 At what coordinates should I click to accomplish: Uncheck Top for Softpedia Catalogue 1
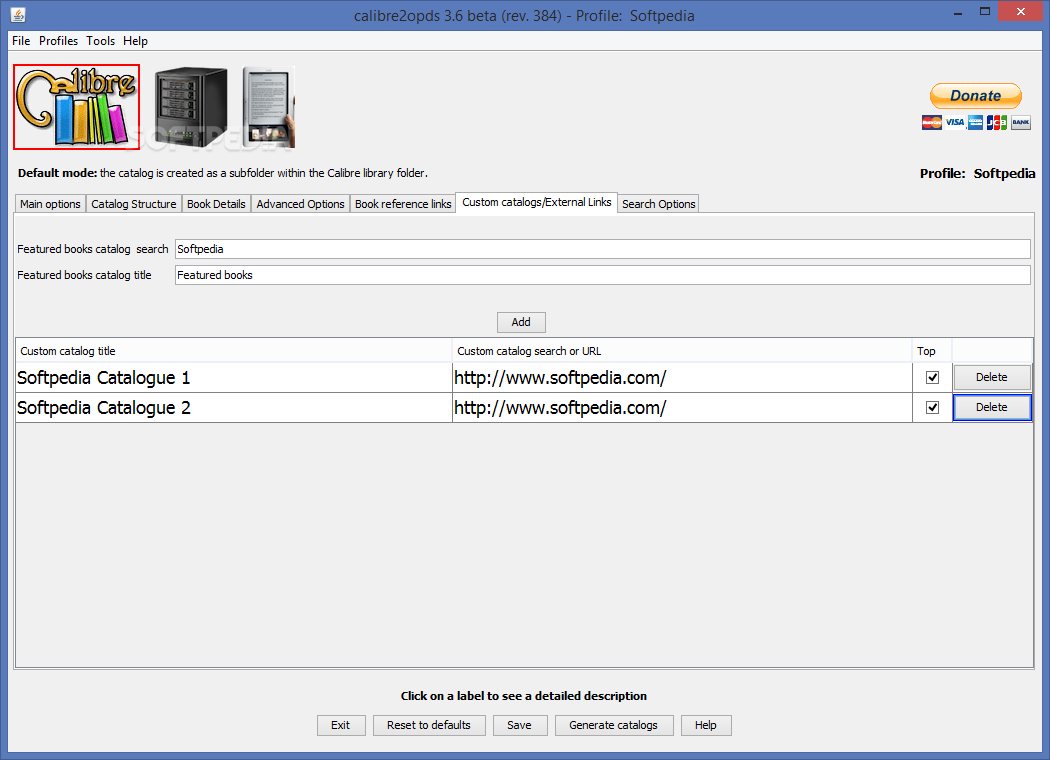(x=932, y=378)
